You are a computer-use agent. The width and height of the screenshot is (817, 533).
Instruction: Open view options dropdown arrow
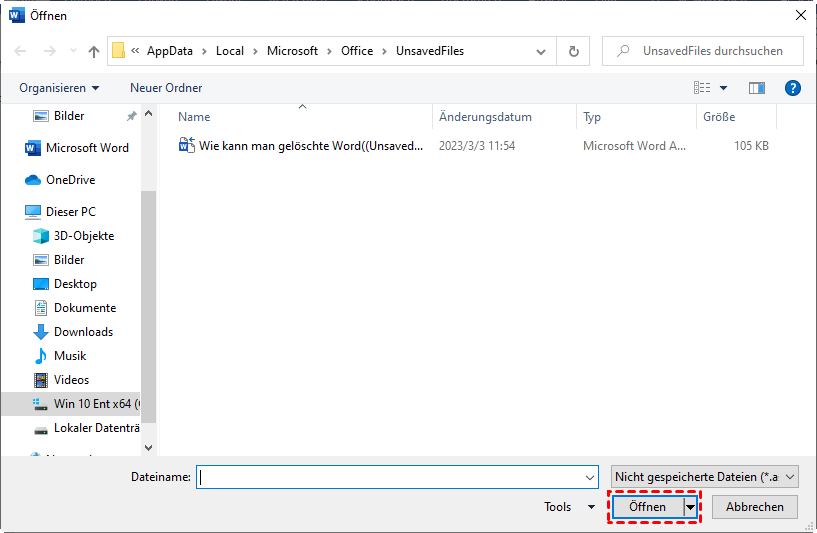[x=723, y=88]
